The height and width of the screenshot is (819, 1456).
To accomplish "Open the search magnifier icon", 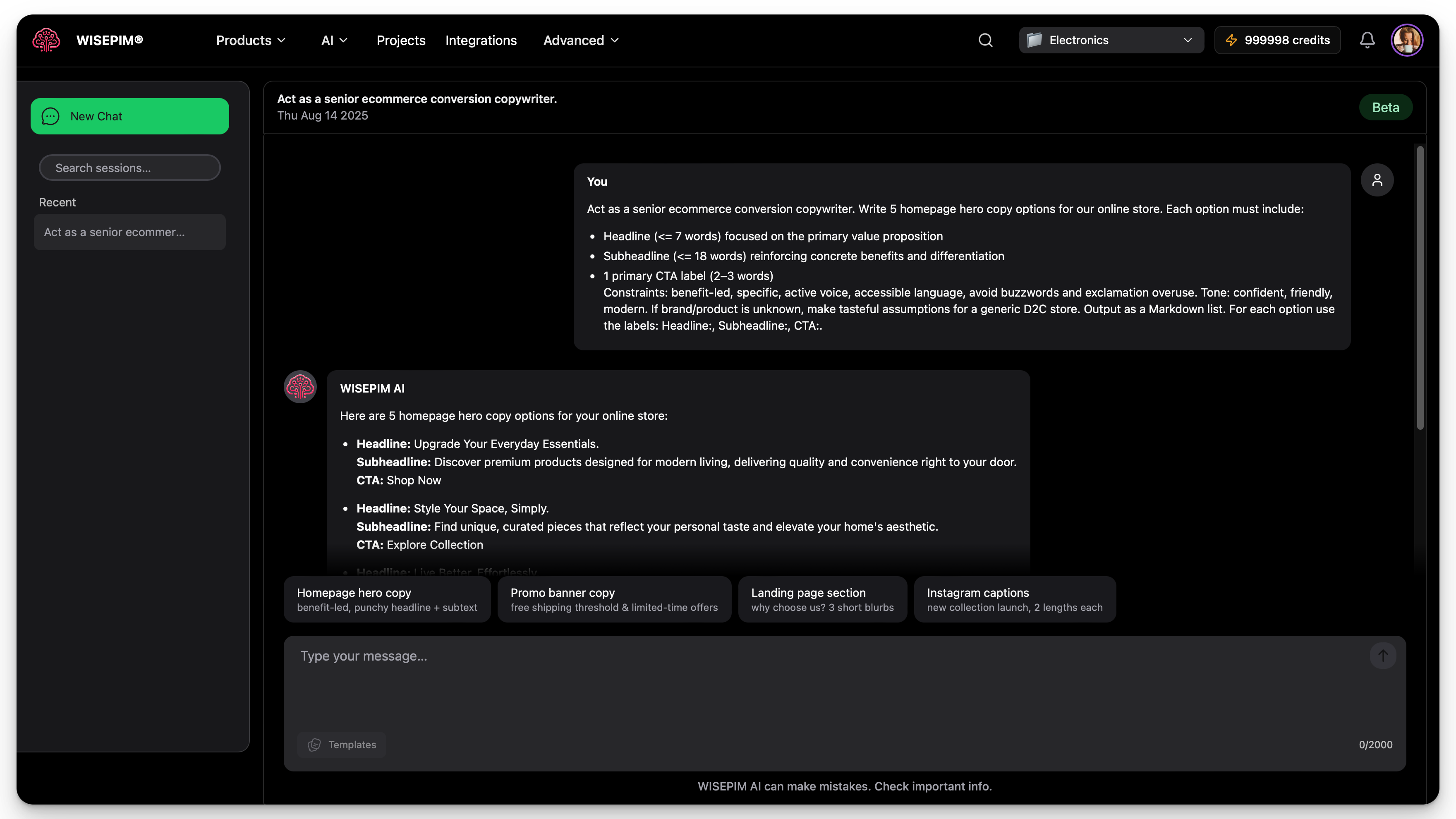I will tap(985, 40).
